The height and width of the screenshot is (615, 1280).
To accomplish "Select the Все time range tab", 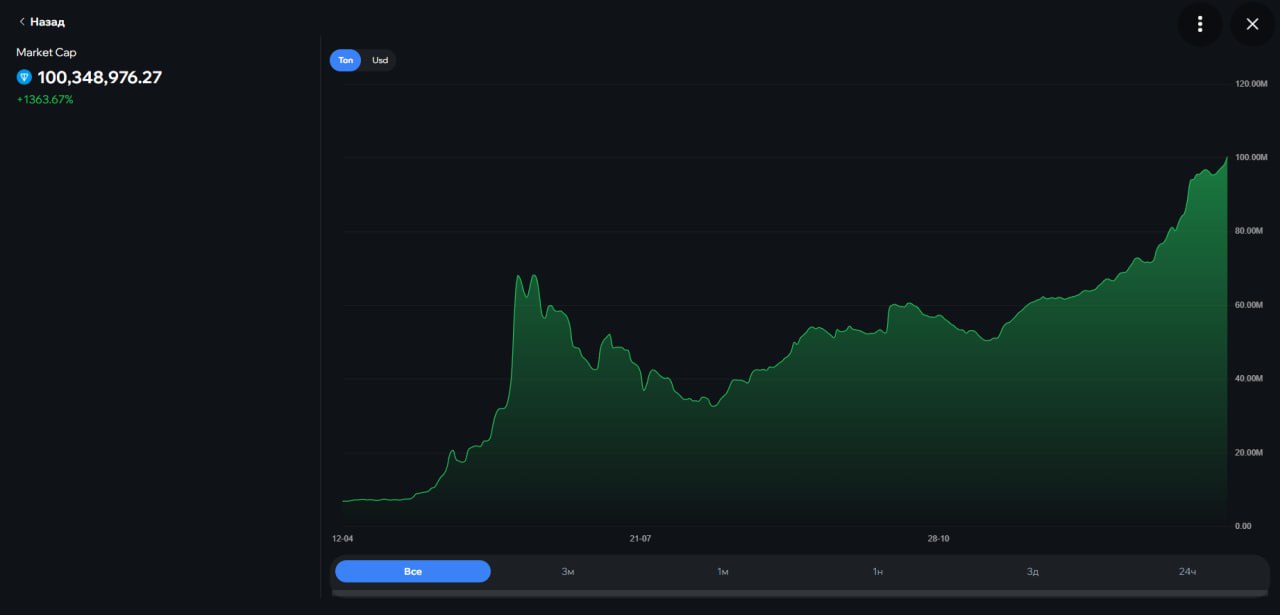I will click(413, 571).
